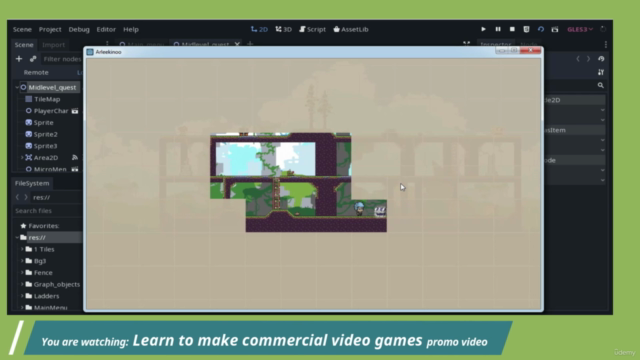
Task: Go back in FileSystem history
Action: coord(17,197)
